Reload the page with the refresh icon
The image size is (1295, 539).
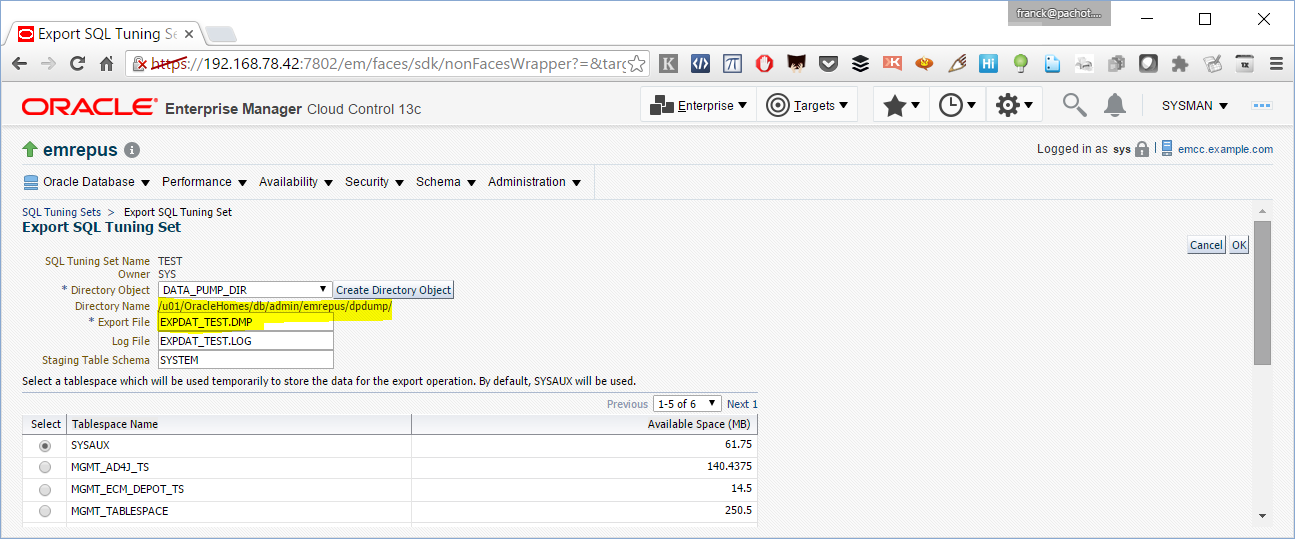coord(77,63)
